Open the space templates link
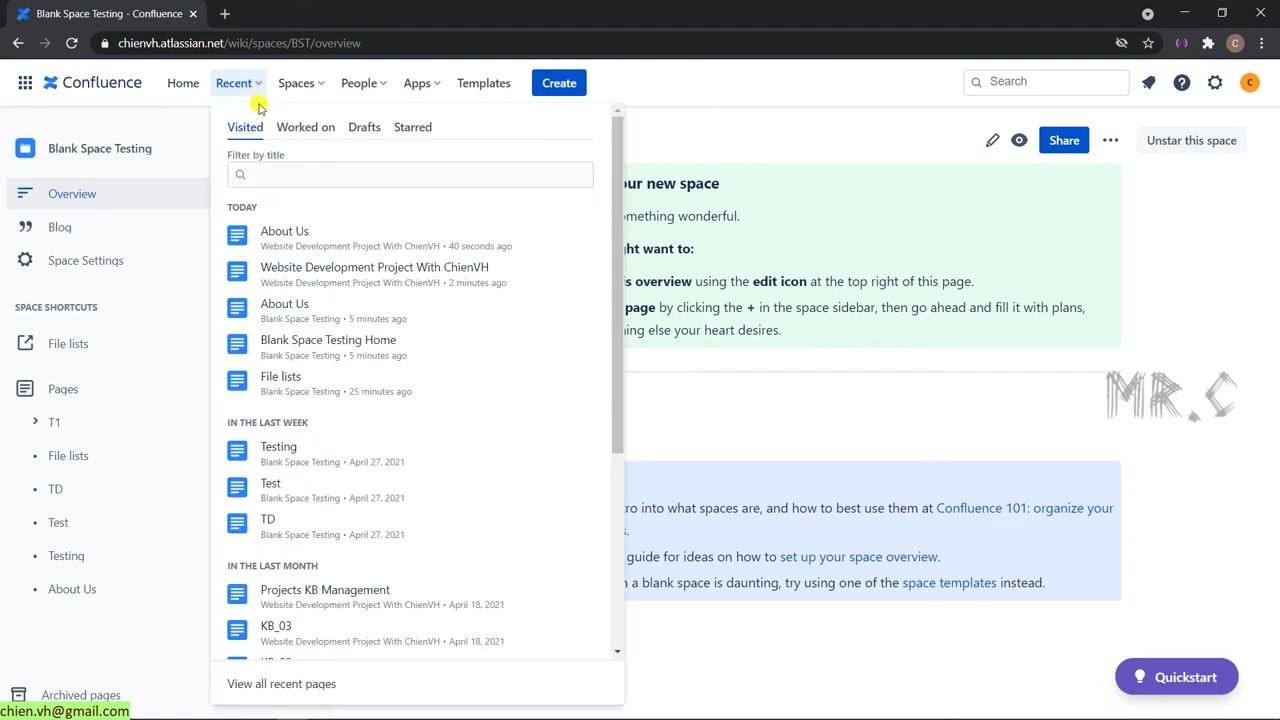Viewport: 1280px width, 720px height. [x=950, y=583]
